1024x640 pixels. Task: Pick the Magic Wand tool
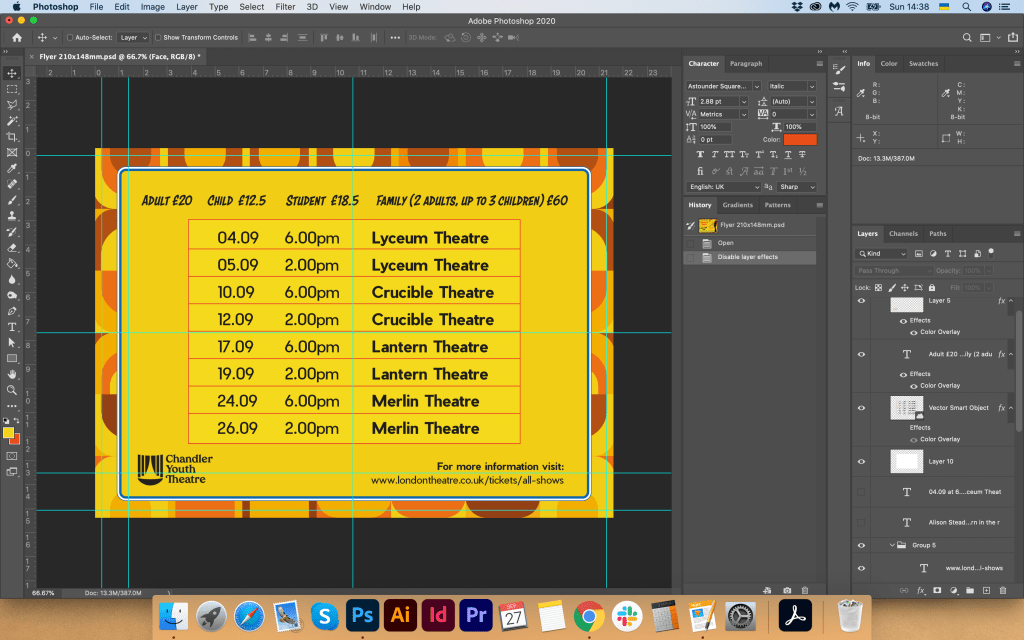point(12,121)
